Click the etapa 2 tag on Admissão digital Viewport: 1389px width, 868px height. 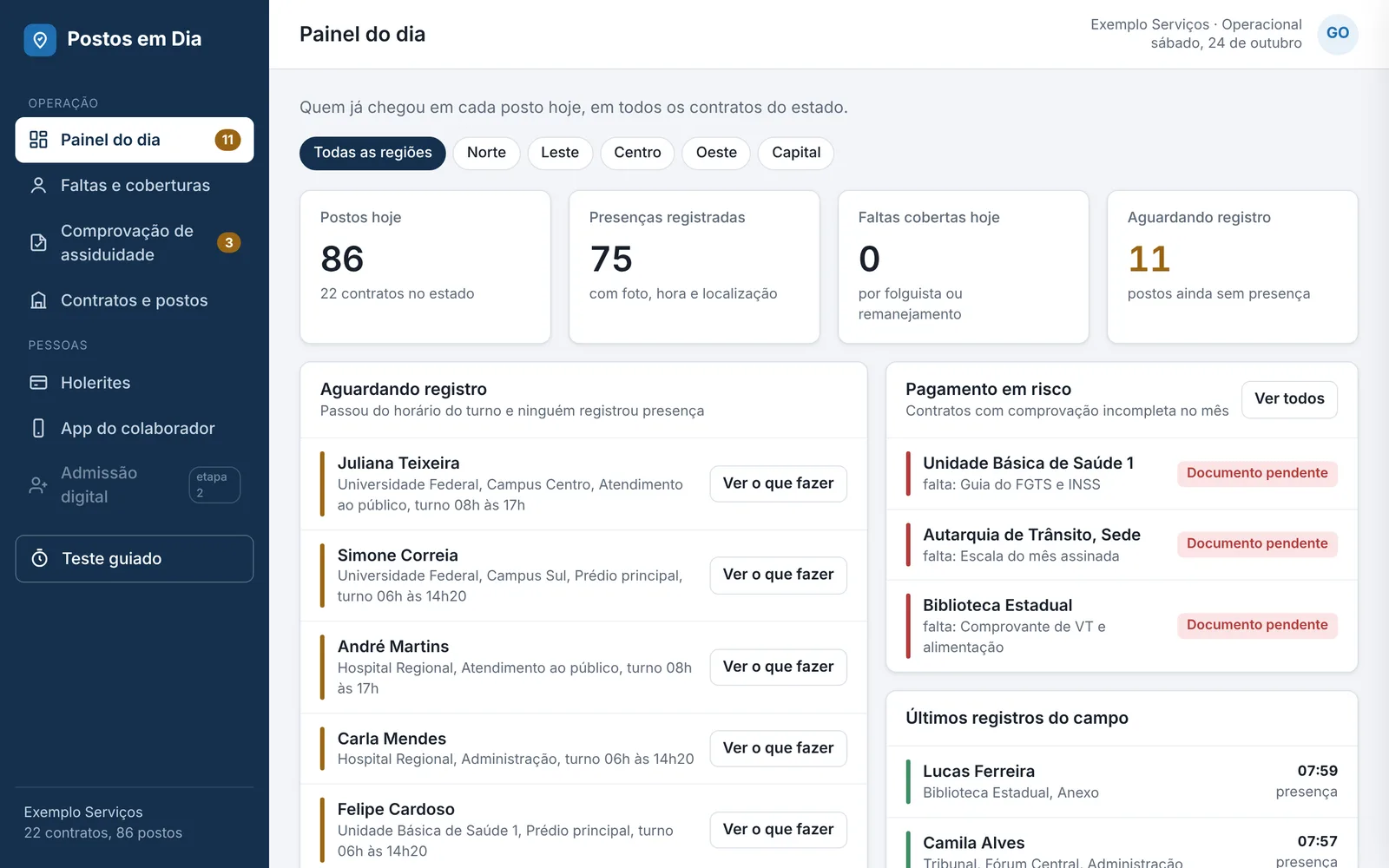point(214,485)
